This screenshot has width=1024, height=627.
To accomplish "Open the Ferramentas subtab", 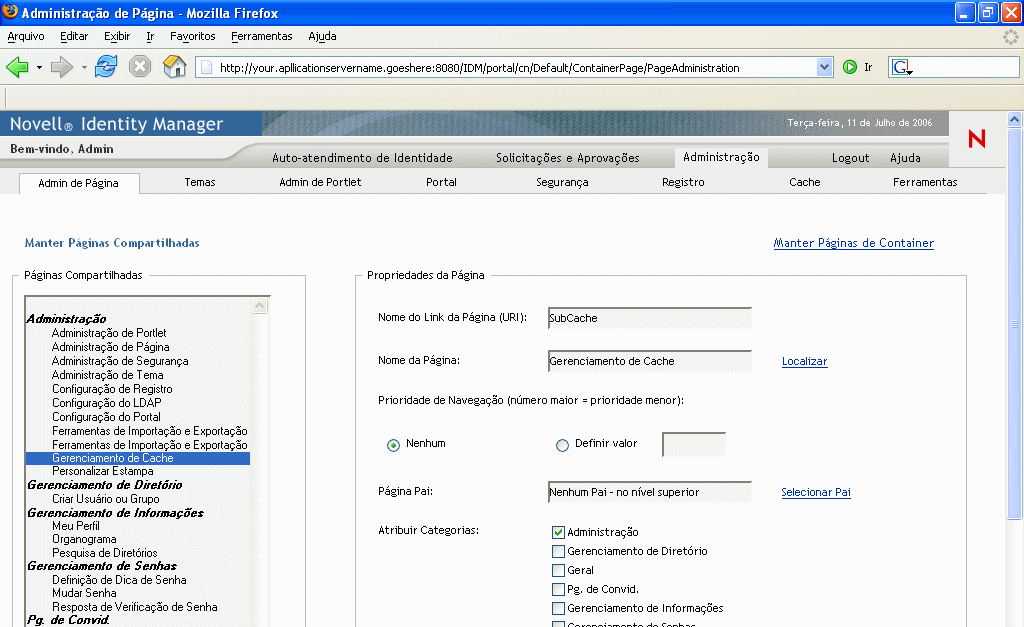I will tap(925, 182).
